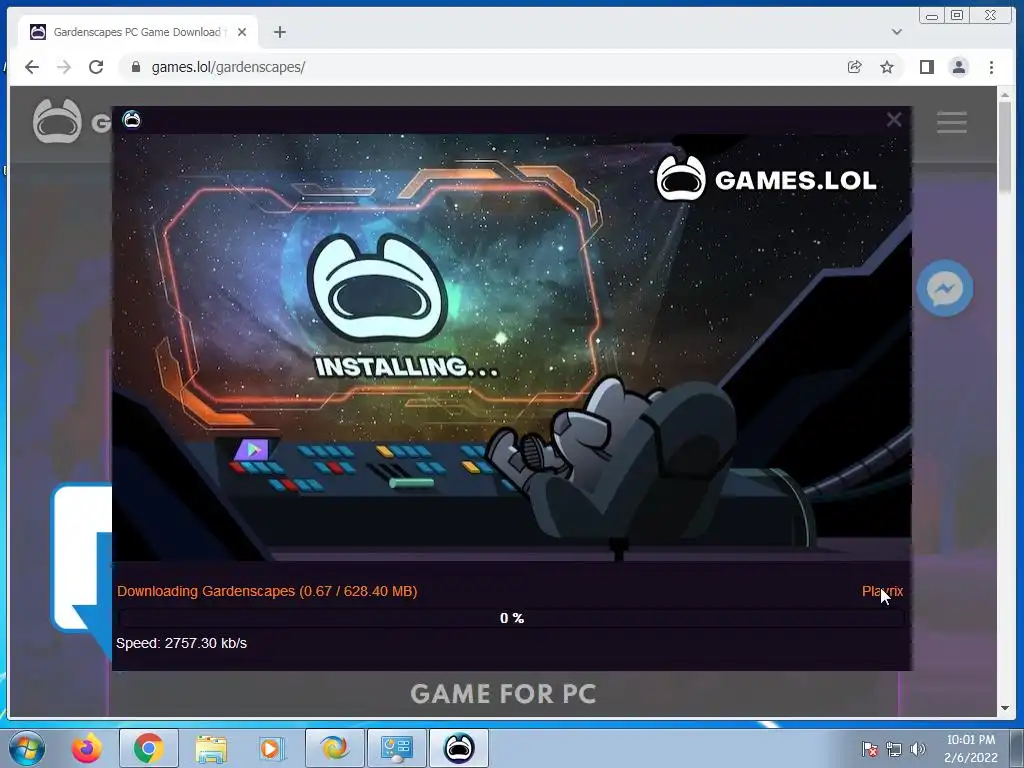Screen dimensions: 1024x768
Task: Switch to the Games.lol installer on the taskbar
Action: pyautogui.click(x=458, y=748)
